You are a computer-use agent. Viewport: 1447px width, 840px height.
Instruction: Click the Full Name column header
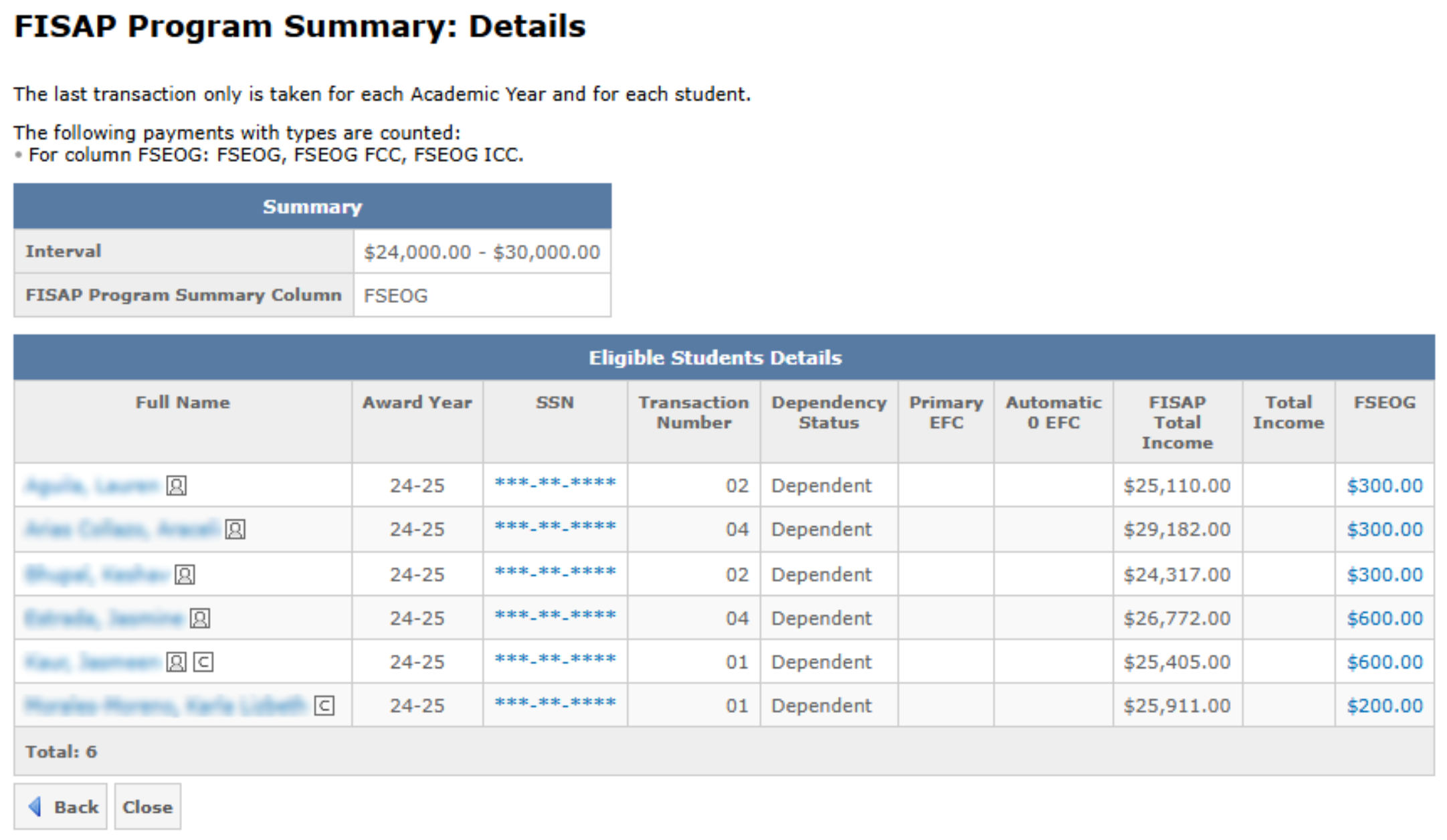tap(182, 403)
